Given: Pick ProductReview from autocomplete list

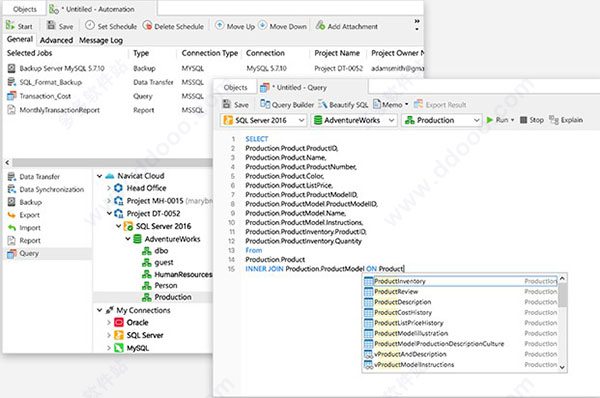Looking at the screenshot, I should pos(460,292).
